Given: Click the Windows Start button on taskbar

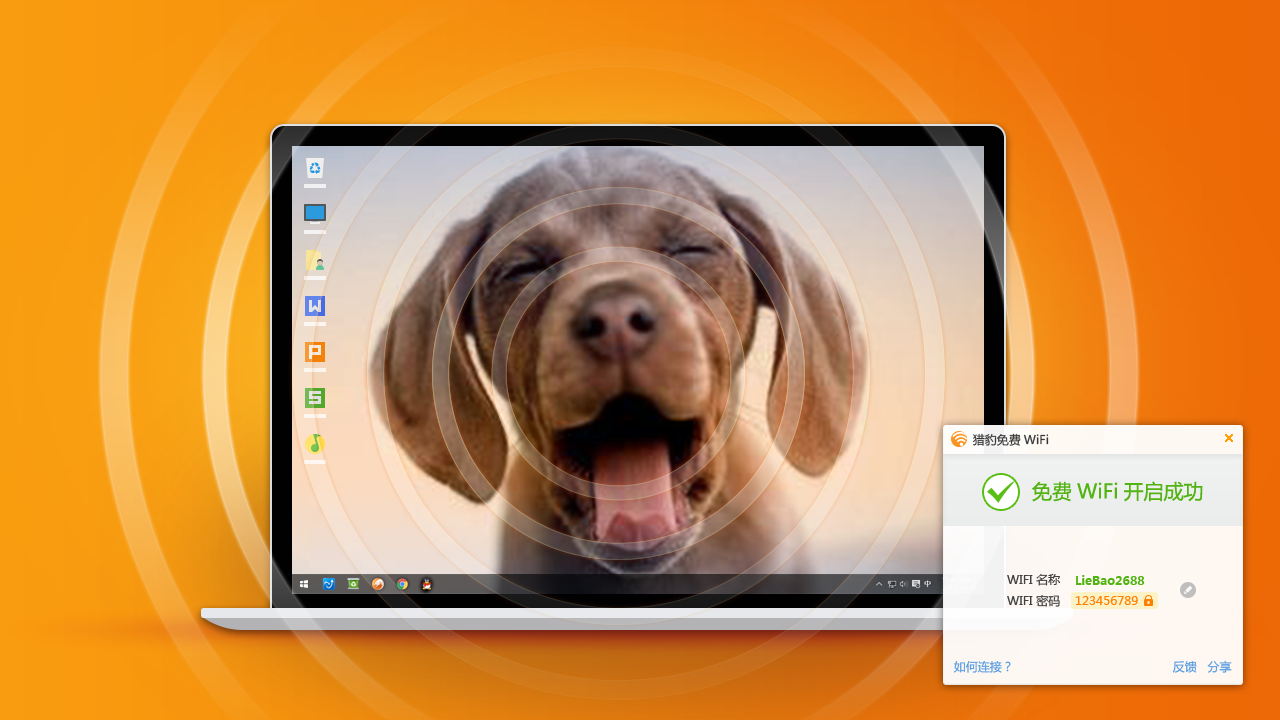Looking at the screenshot, I should [x=304, y=584].
